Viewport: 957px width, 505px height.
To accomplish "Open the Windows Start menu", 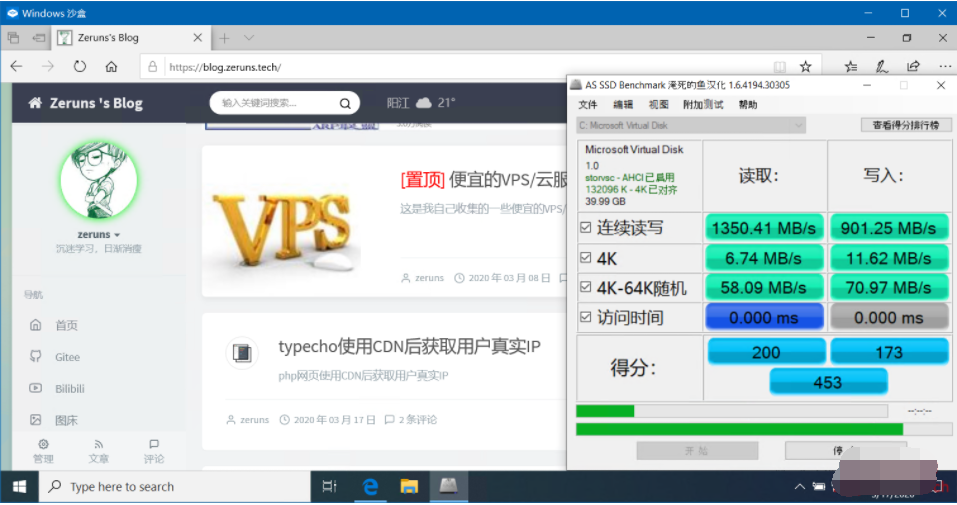I will click(x=19, y=487).
